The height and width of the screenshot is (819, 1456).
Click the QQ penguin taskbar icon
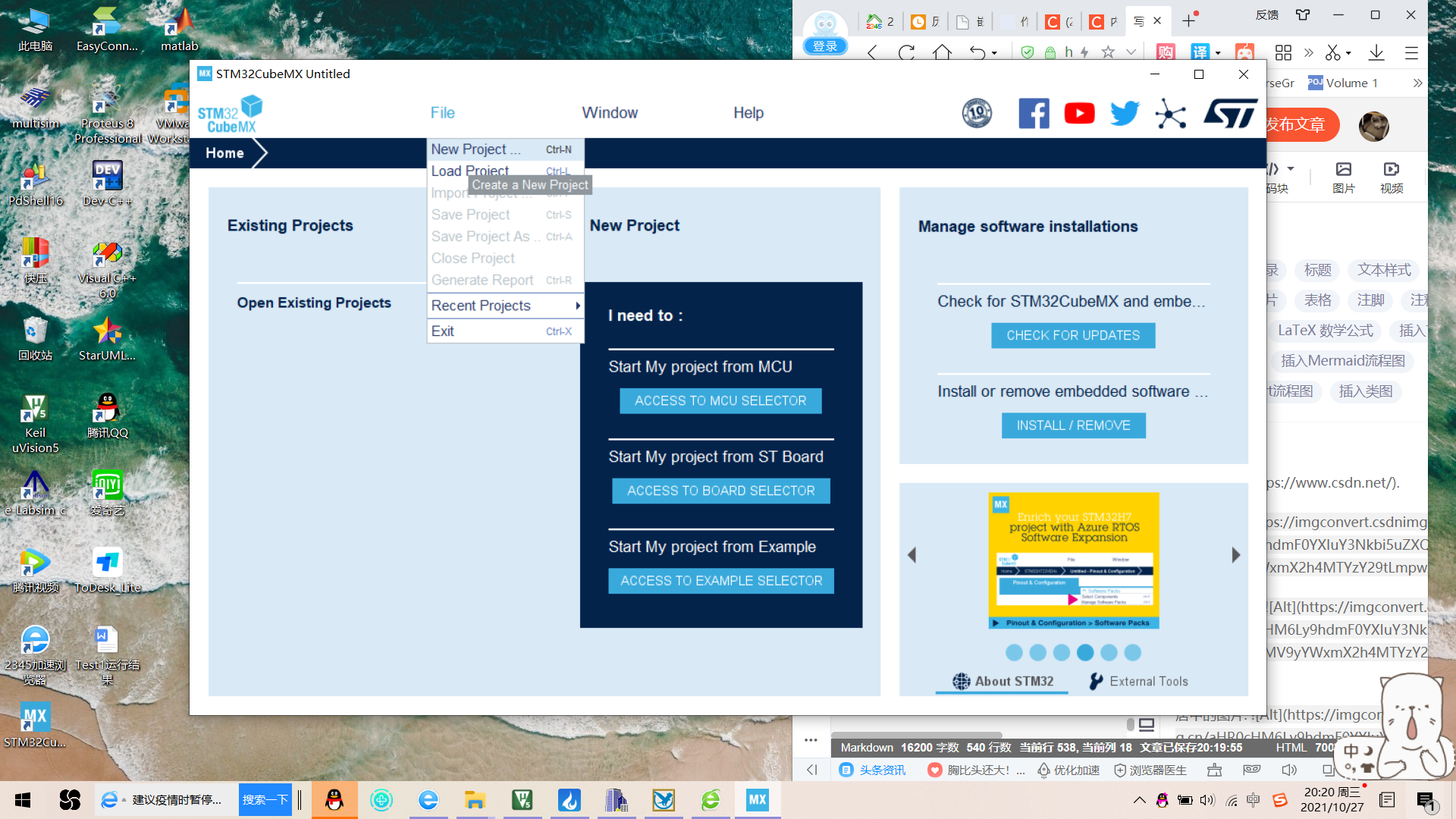tap(334, 799)
